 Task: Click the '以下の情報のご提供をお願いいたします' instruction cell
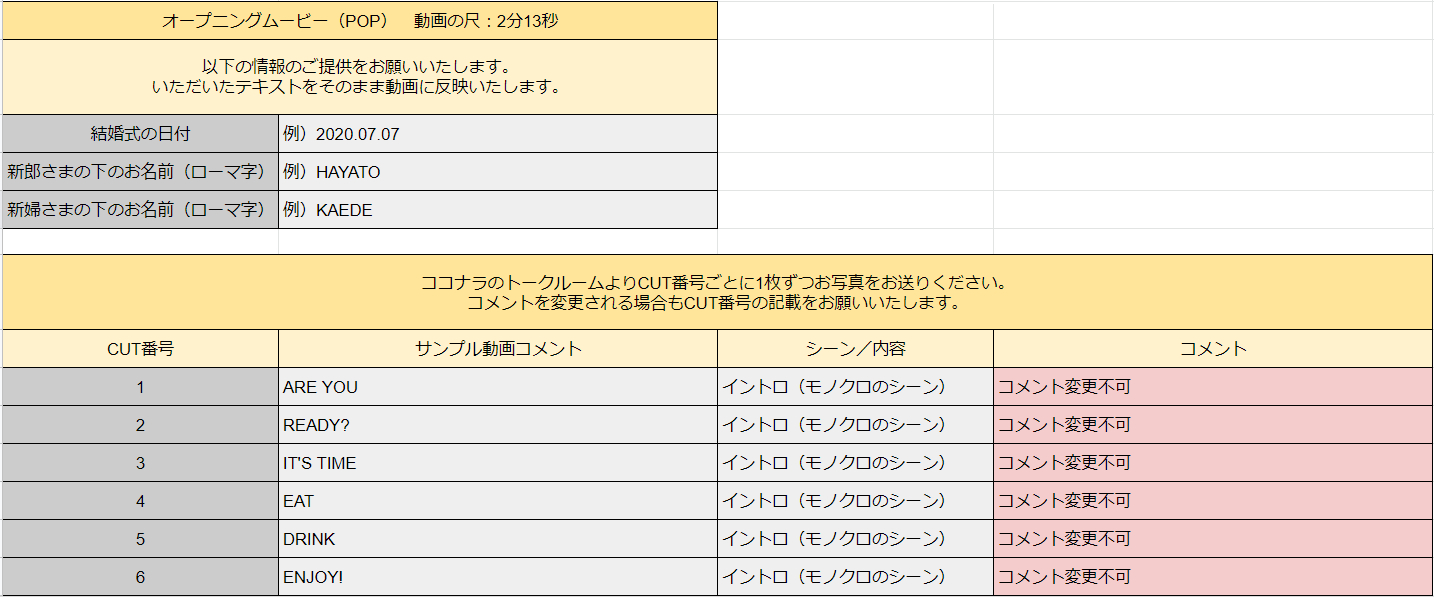pyautogui.click(x=360, y=77)
